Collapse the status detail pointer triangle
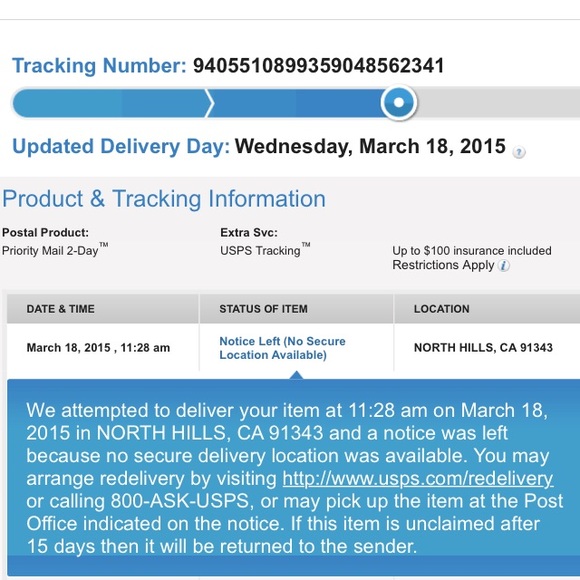This screenshot has height=580, width=580. tap(297, 375)
